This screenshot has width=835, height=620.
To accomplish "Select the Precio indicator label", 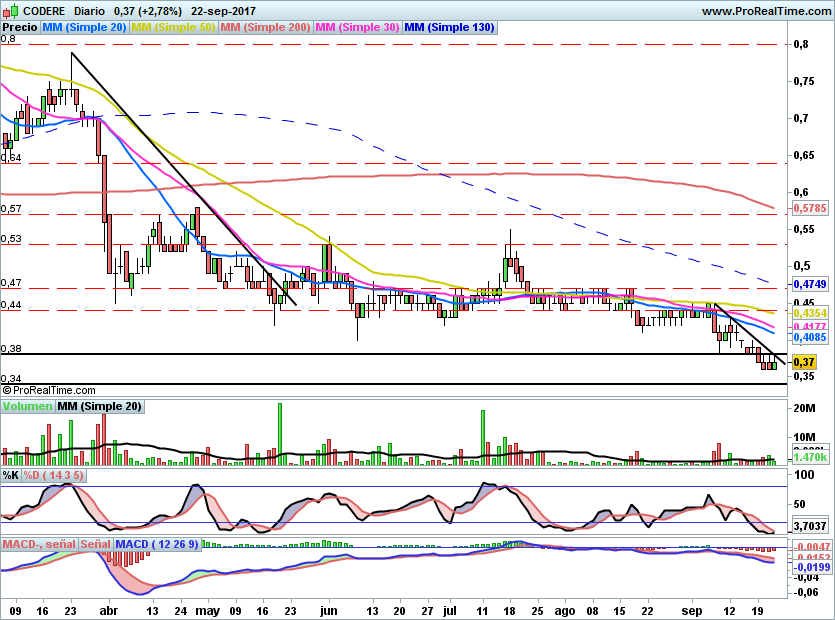I will click(x=19, y=28).
